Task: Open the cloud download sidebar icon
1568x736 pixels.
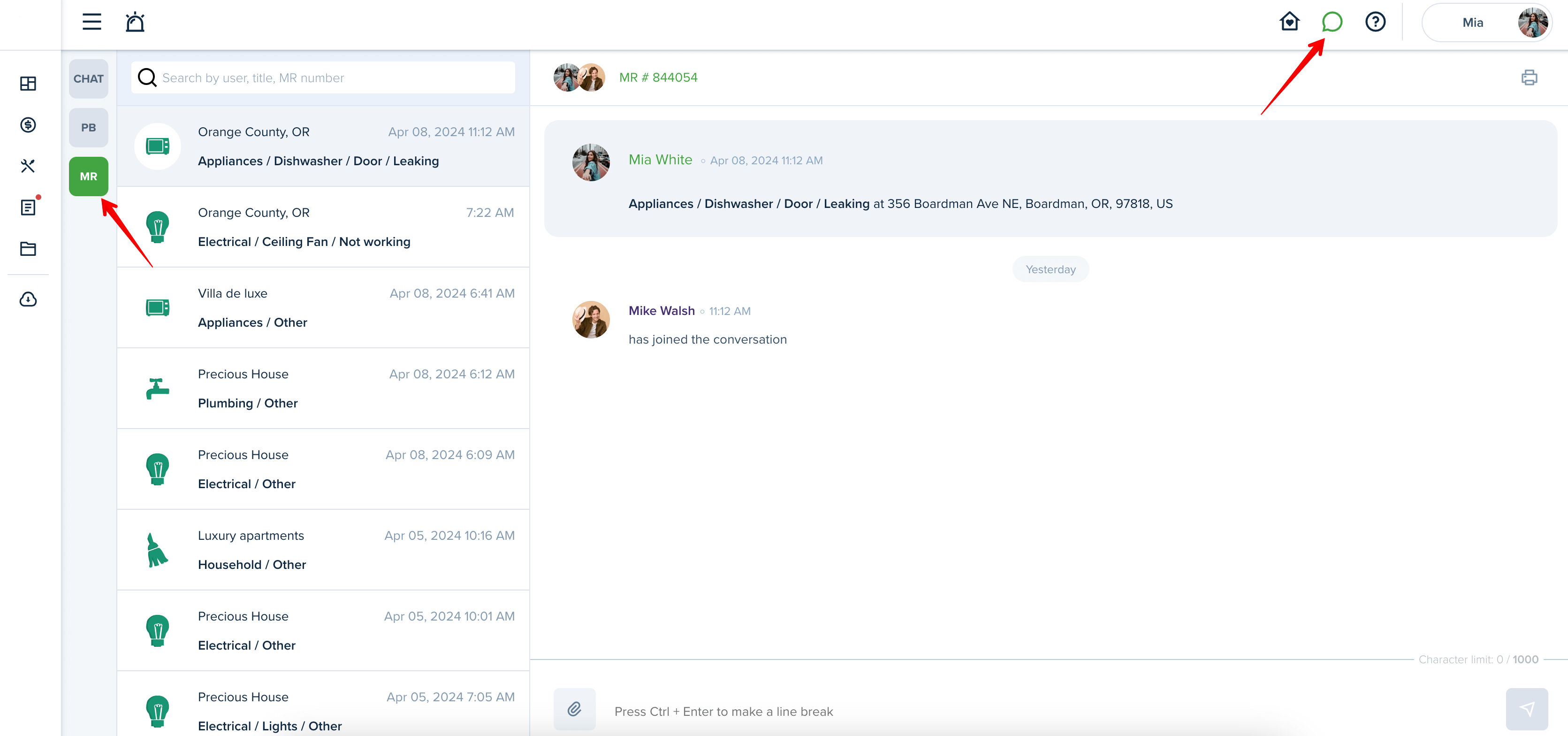Action: [x=28, y=299]
